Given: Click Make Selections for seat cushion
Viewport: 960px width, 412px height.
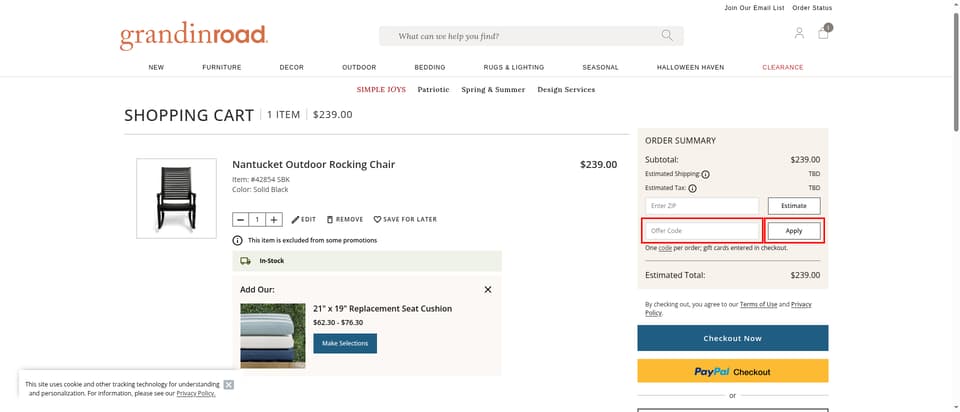Looking at the screenshot, I should (345, 343).
